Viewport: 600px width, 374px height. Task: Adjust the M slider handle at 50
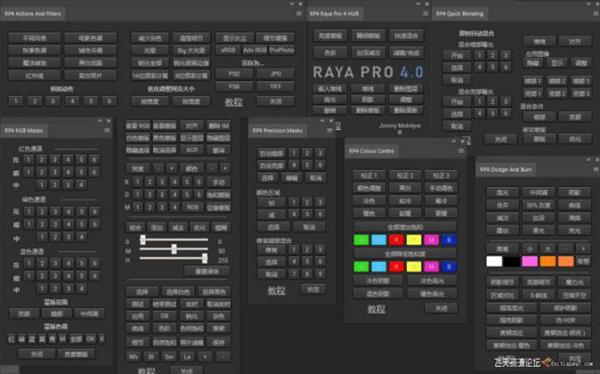click(174, 249)
